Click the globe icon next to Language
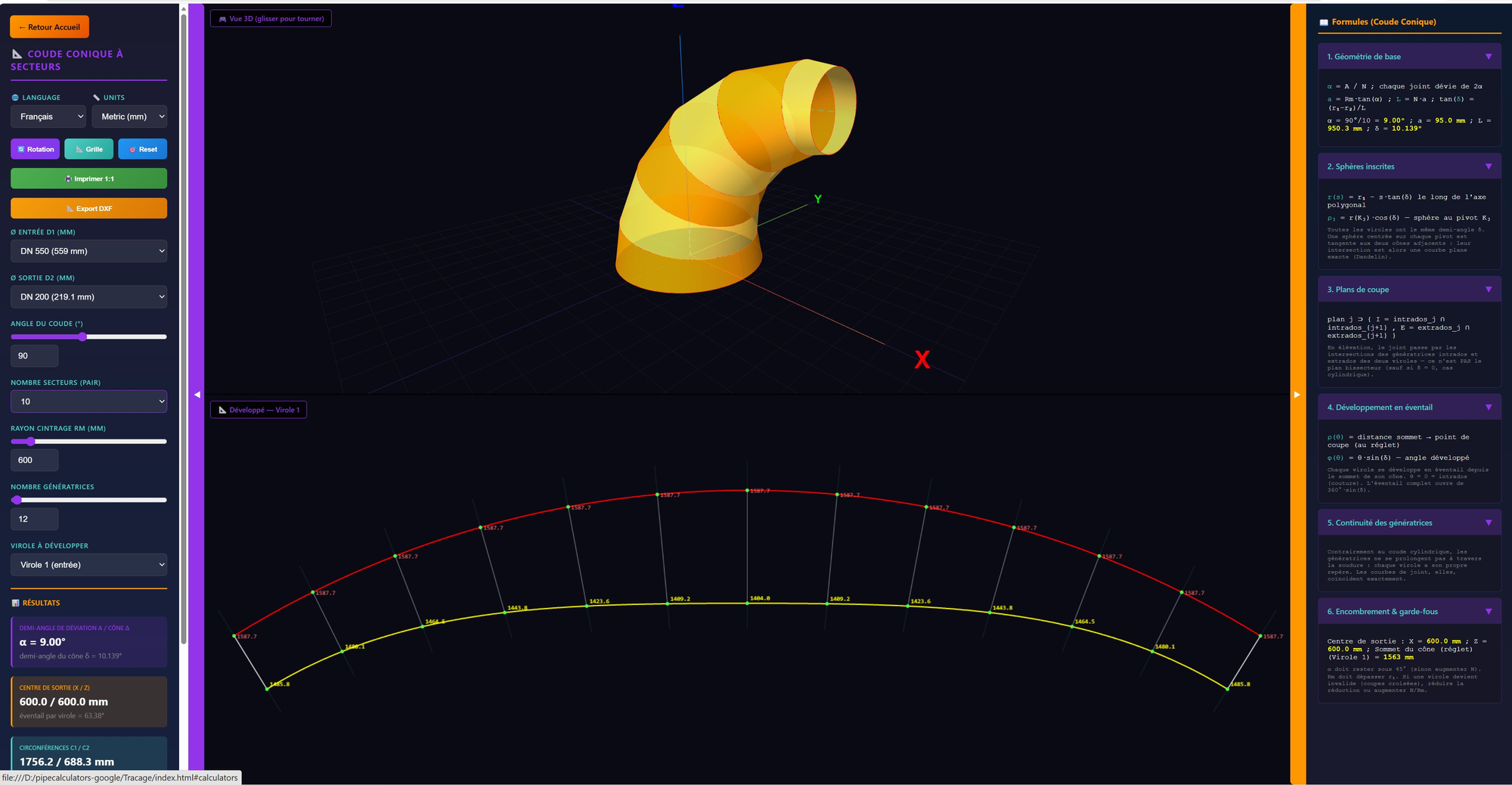 pos(15,98)
